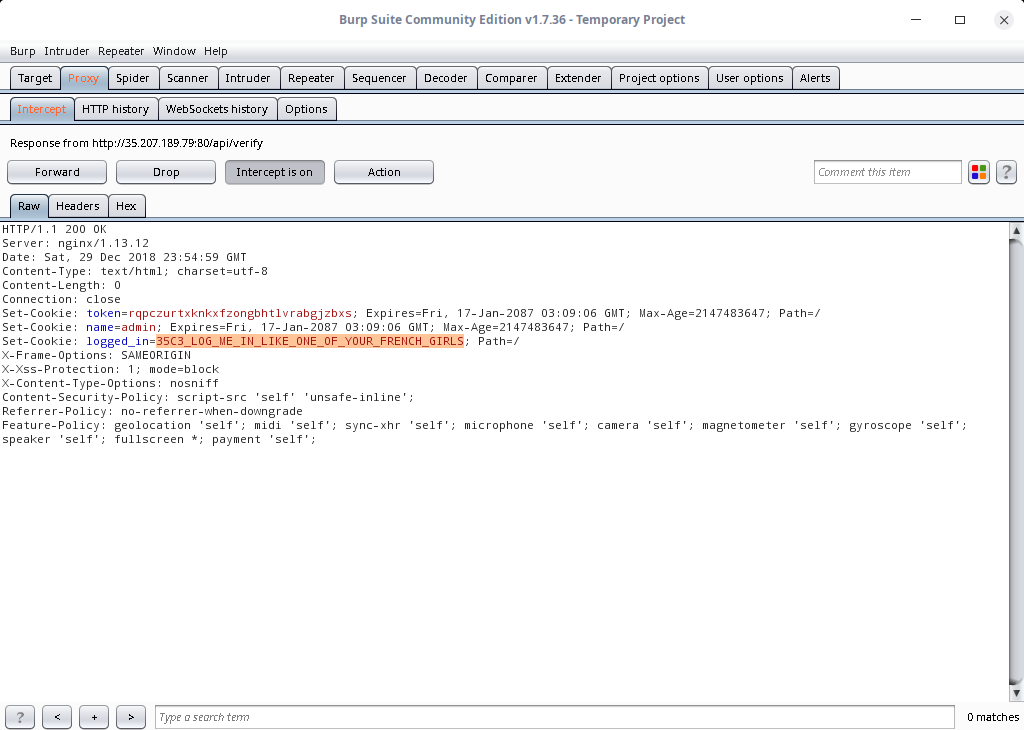The image size is (1024, 730).
Task: Go to previous search match arrow
Action: (57, 717)
